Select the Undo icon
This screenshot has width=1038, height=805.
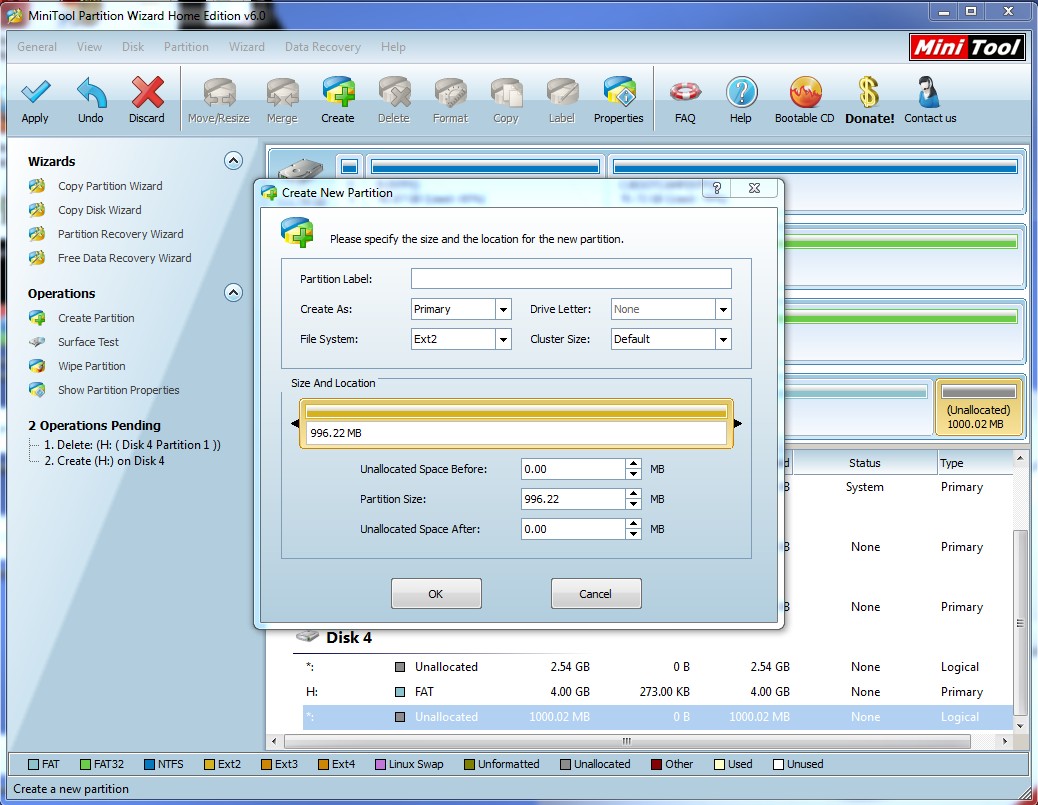point(90,99)
